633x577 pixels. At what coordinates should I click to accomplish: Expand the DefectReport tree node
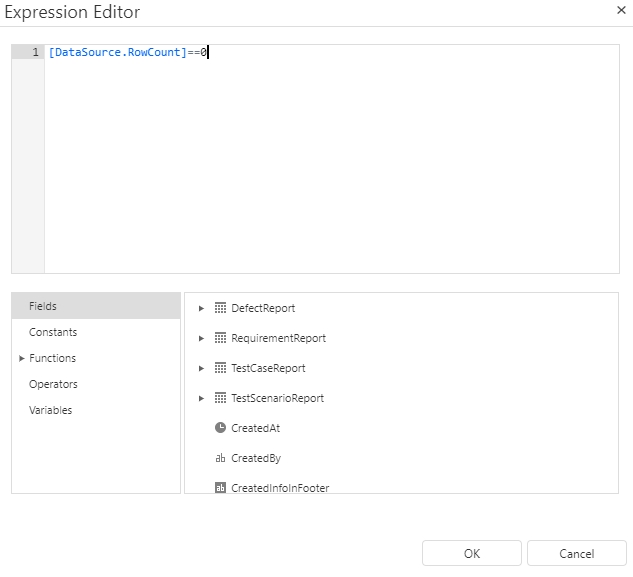click(201, 308)
